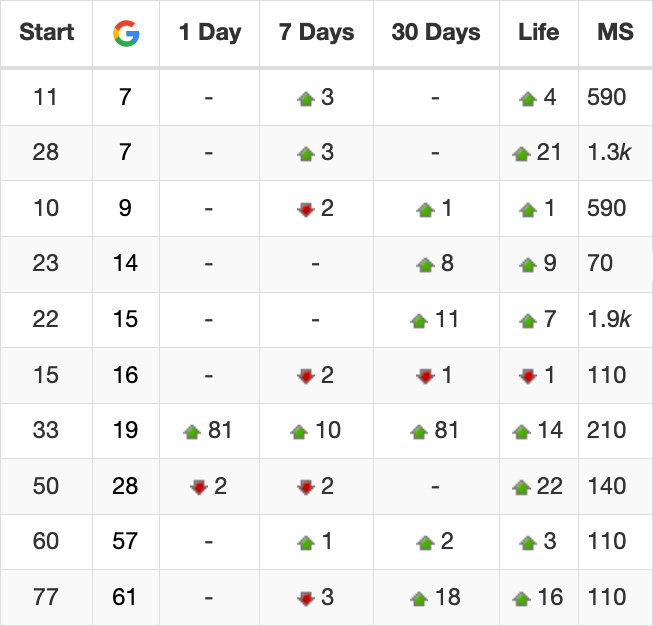
Task: Click green up arrow in 1 Day column showing 81
Action: pyautogui.click(x=192, y=432)
